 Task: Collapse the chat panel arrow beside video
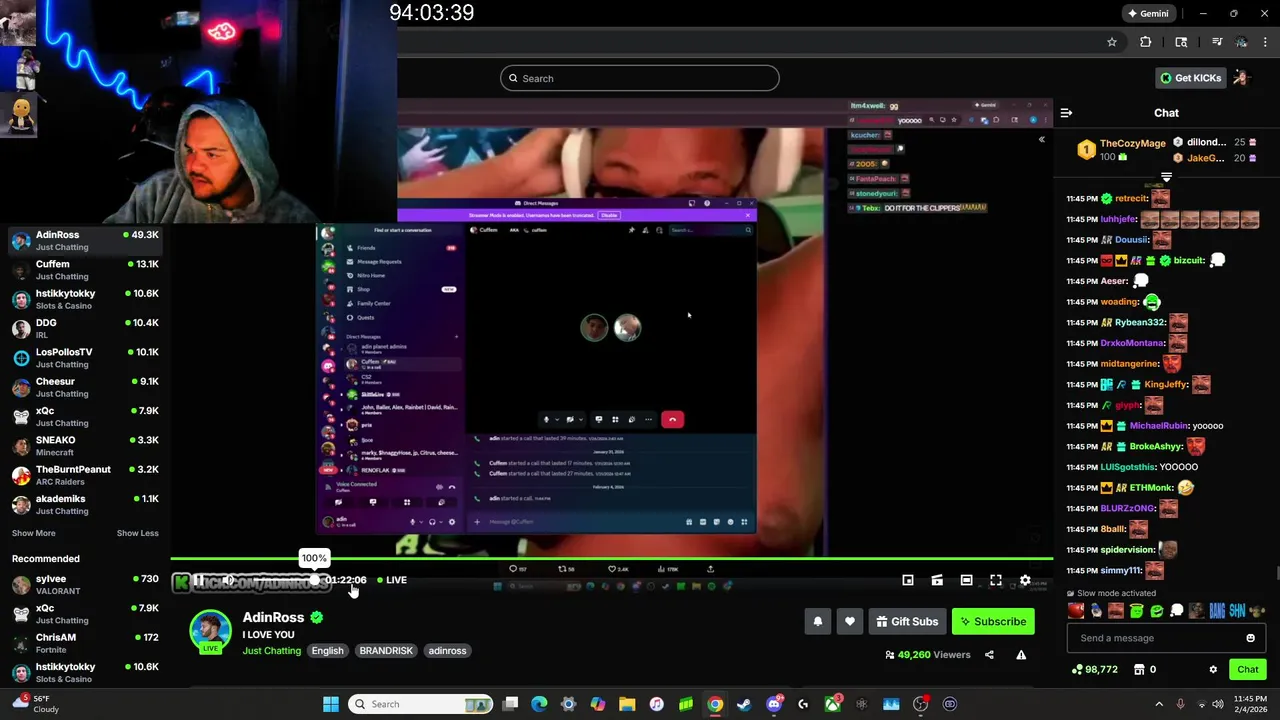(1041, 139)
